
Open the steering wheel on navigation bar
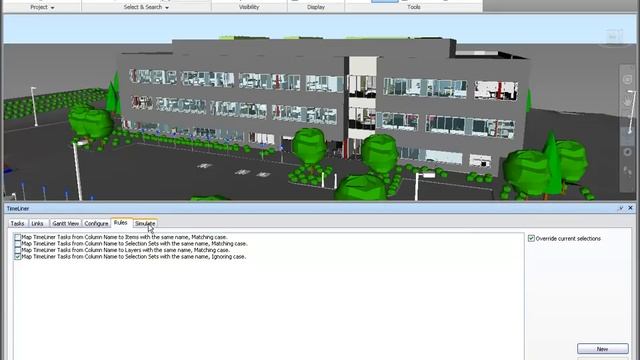click(628, 79)
